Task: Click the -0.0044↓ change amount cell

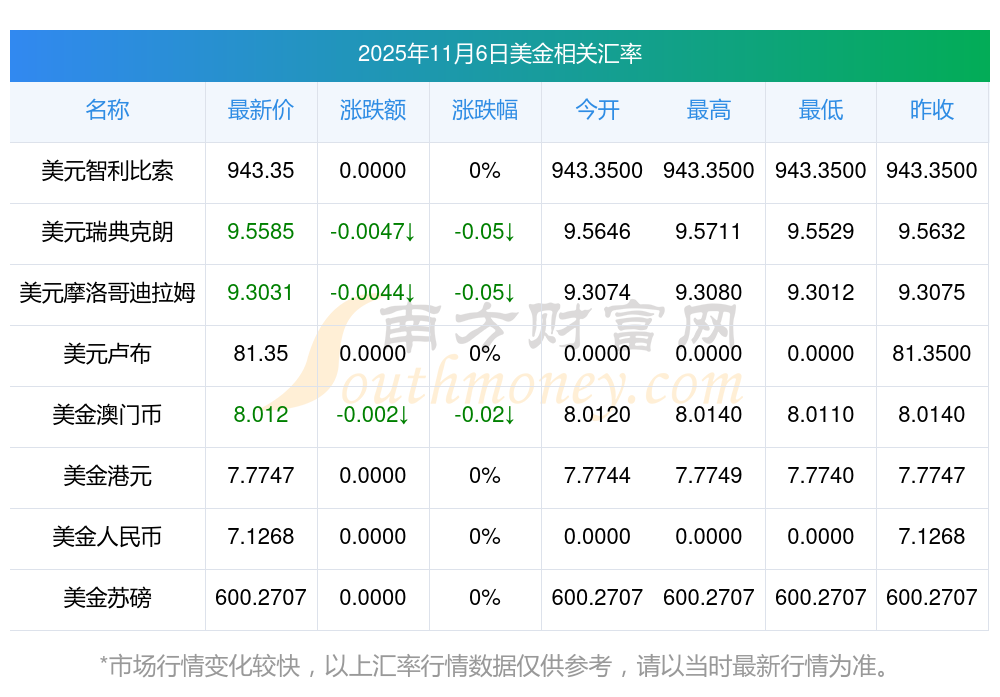Action: pos(373,293)
